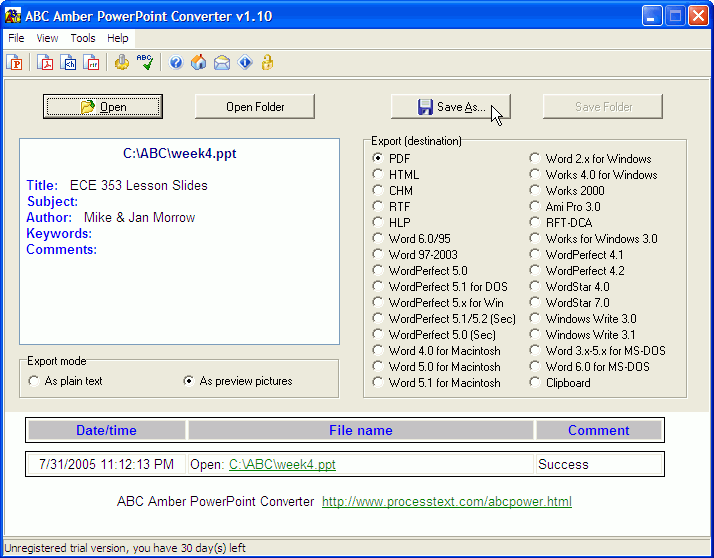Click the open PowerPoint file toolbar icon

coord(16,63)
